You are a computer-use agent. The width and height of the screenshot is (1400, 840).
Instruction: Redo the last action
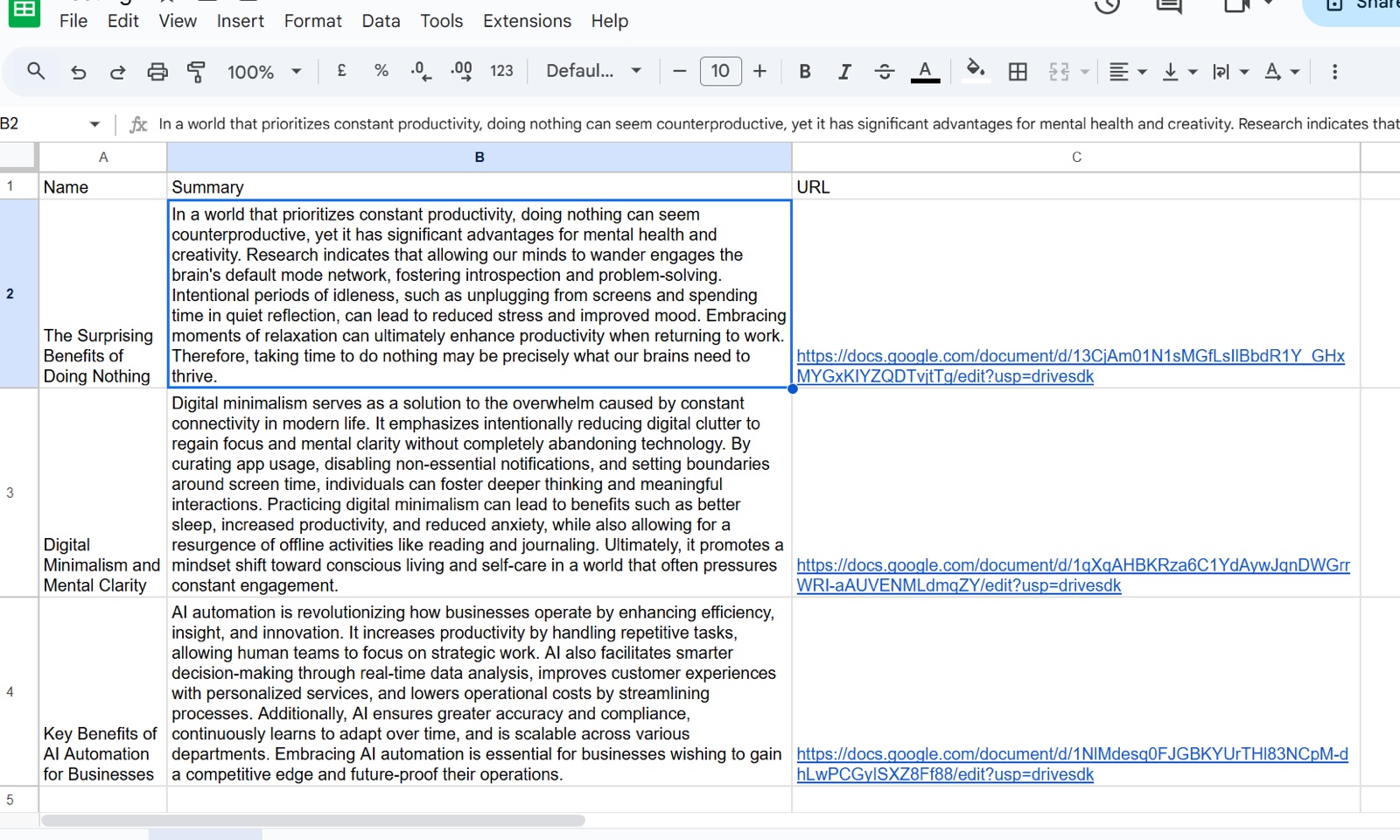click(117, 72)
